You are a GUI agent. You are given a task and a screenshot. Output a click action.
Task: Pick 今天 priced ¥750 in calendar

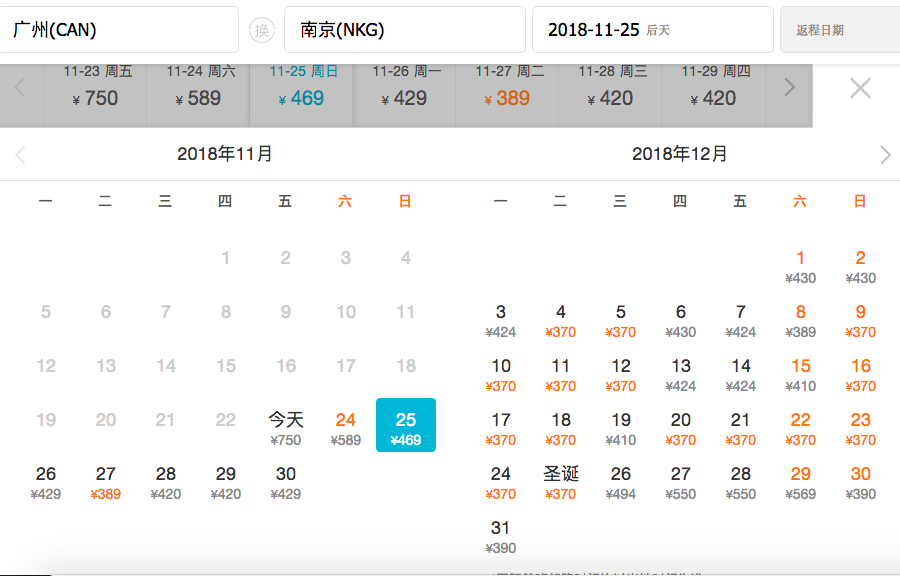click(285, 427)
